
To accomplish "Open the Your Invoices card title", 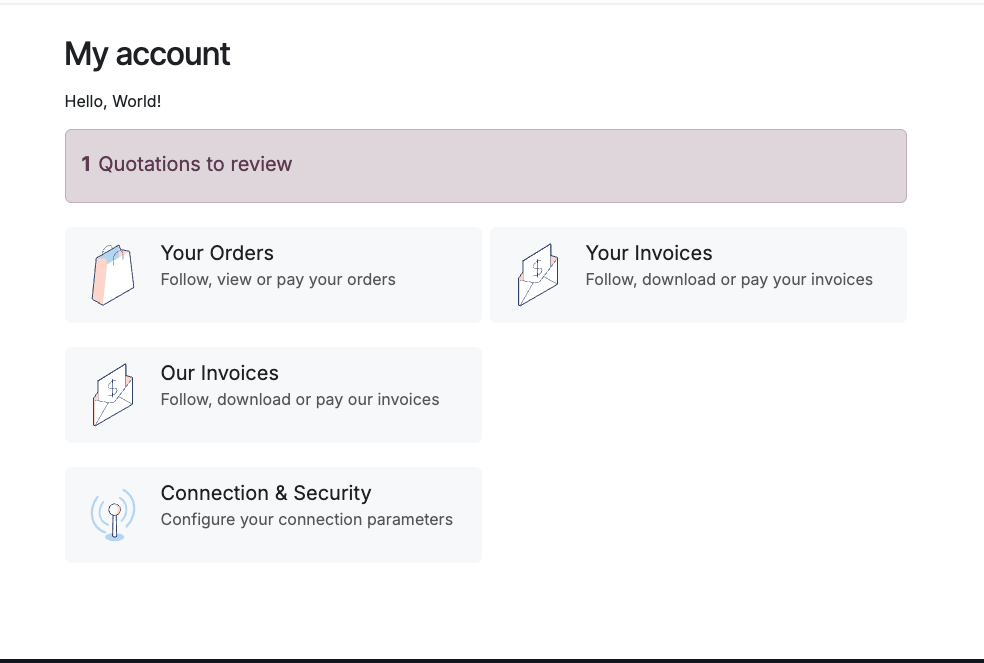I will click(x=649, y=253).
